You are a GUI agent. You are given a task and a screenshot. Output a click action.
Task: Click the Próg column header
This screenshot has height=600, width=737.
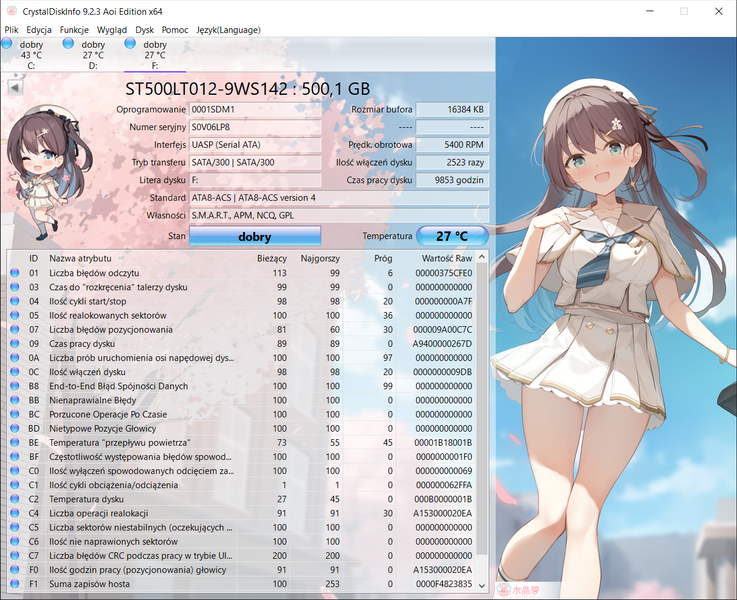coord(383,258)
